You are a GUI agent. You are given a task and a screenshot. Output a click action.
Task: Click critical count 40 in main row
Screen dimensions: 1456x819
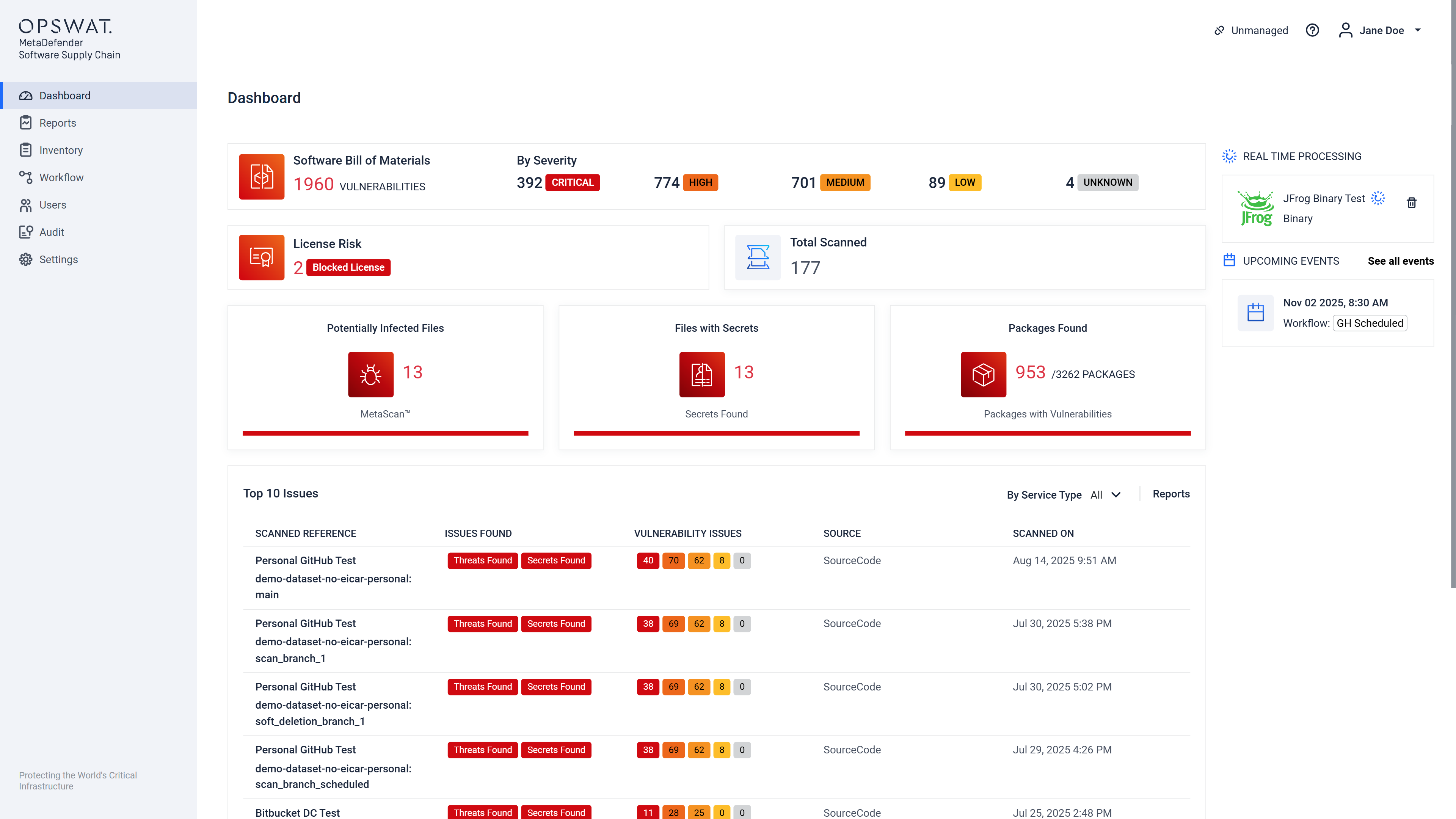[x=648, y=560]
